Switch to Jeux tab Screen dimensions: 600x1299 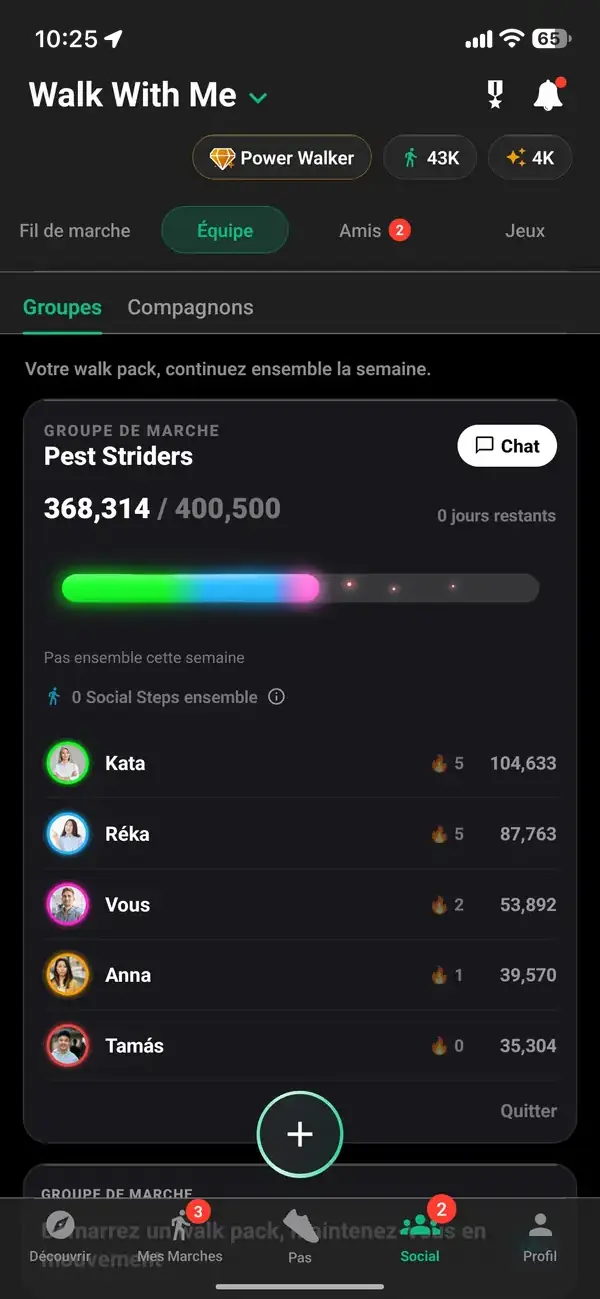coord(525,231)
